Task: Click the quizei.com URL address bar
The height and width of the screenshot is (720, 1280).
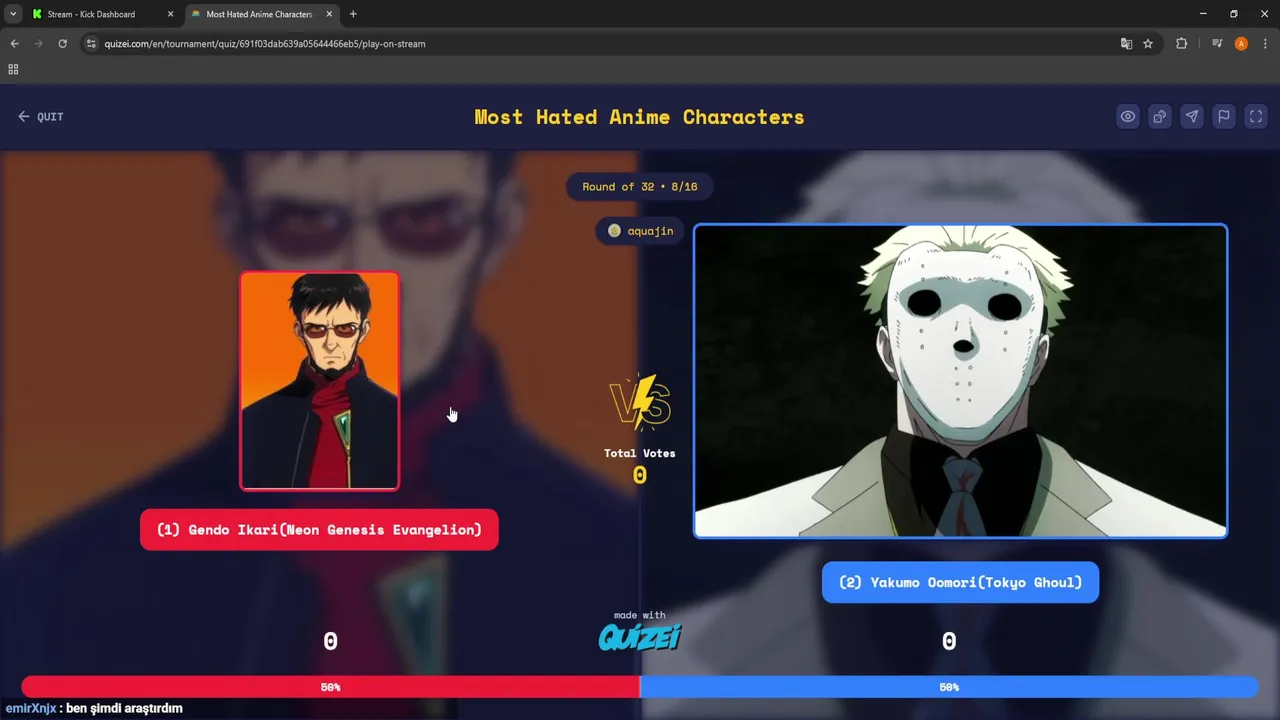Action: tap(600, 44)
